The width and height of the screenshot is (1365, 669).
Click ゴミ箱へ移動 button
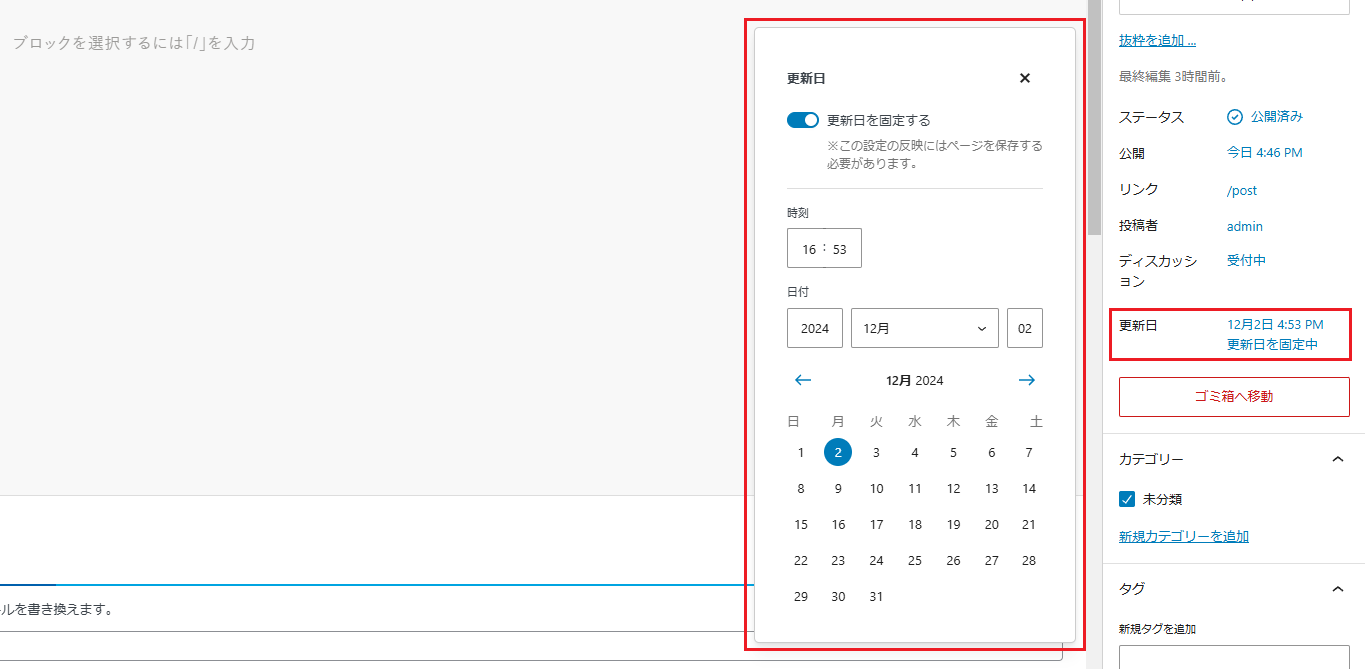click(x=1234, y=396)
